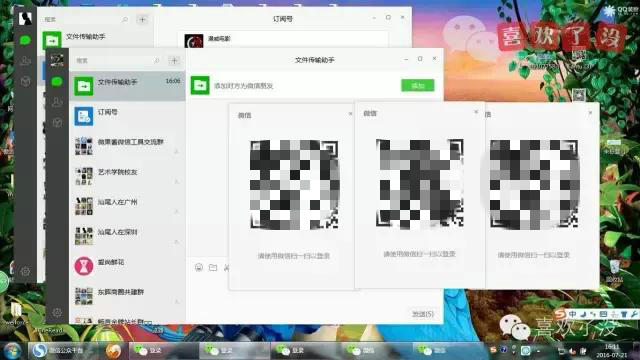Open 艺术学院校友 group chat
Screen dimensions: 640x360
127,176
